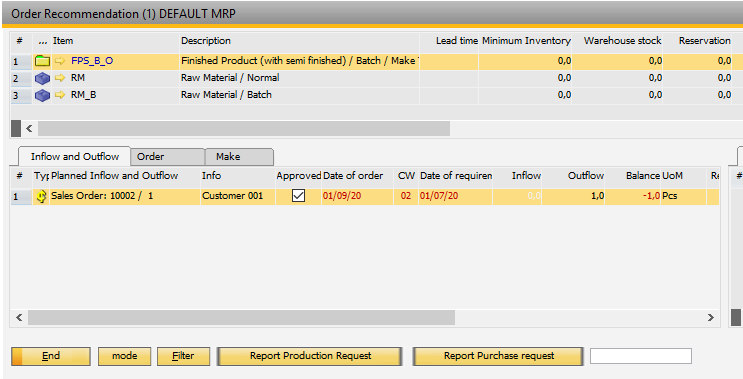The height and width of the screenshot is (379, 743).
Task: Click the blue cube icon in RM_B row
Action: [x=42, y=95]
